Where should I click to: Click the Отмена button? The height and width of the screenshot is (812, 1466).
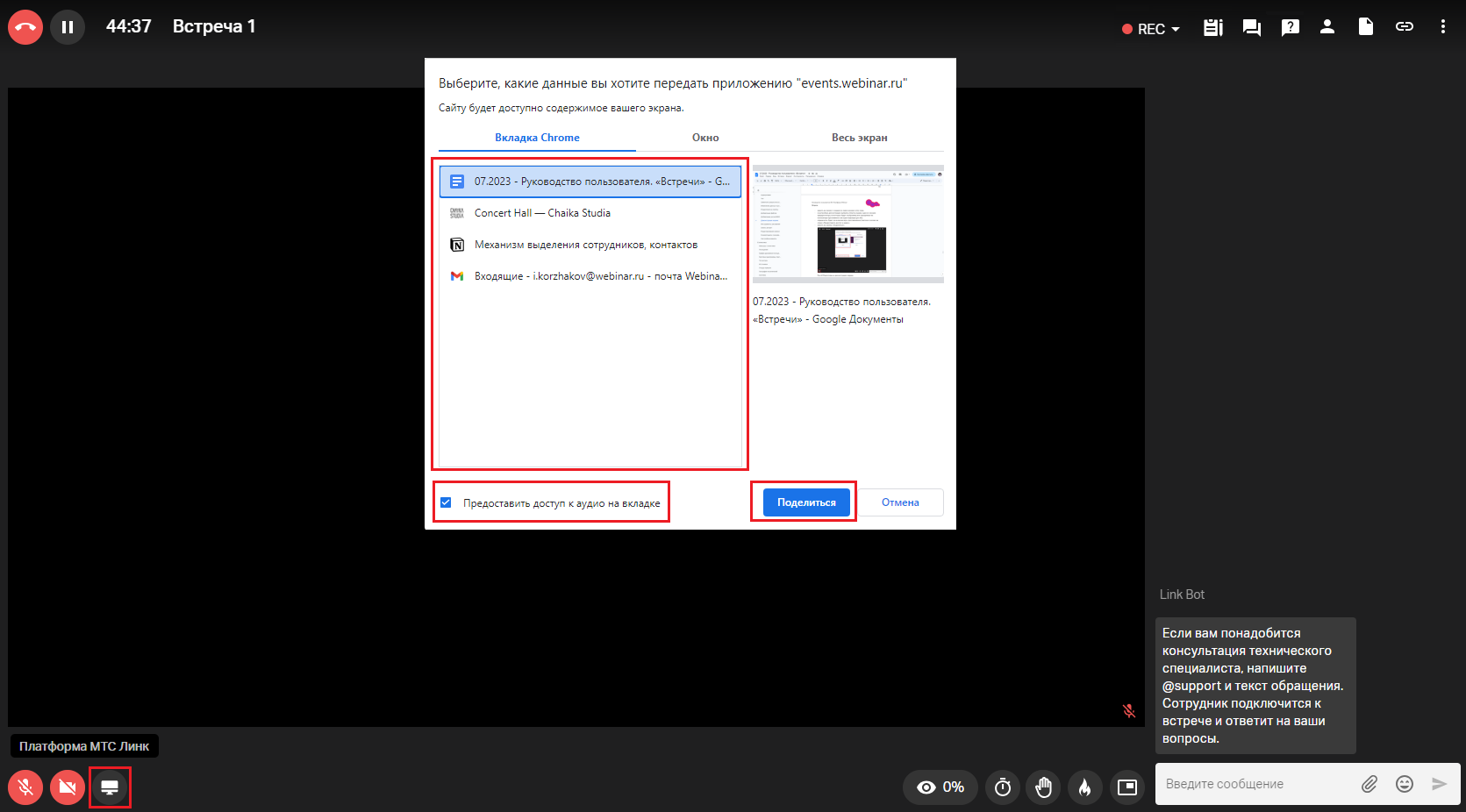pos(900,502)
